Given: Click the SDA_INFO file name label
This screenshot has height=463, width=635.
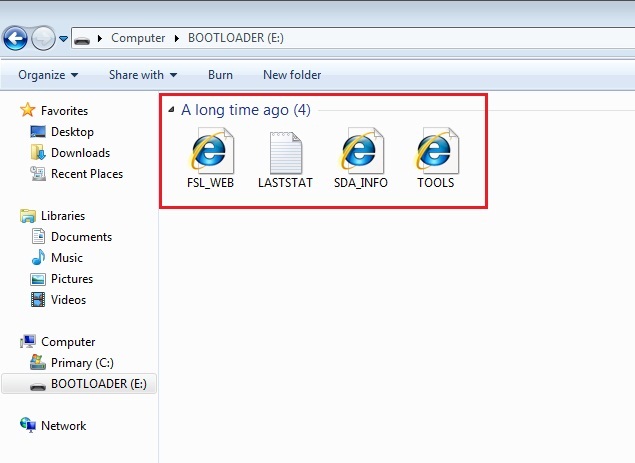Looking at the screenshot, I should [x=361, y=183].
